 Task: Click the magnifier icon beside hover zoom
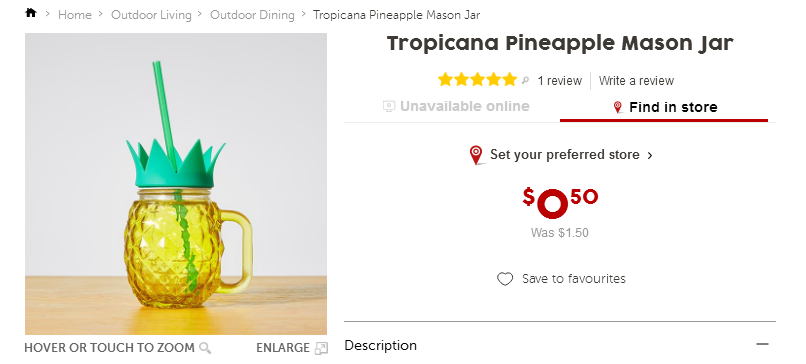[205, 348]
